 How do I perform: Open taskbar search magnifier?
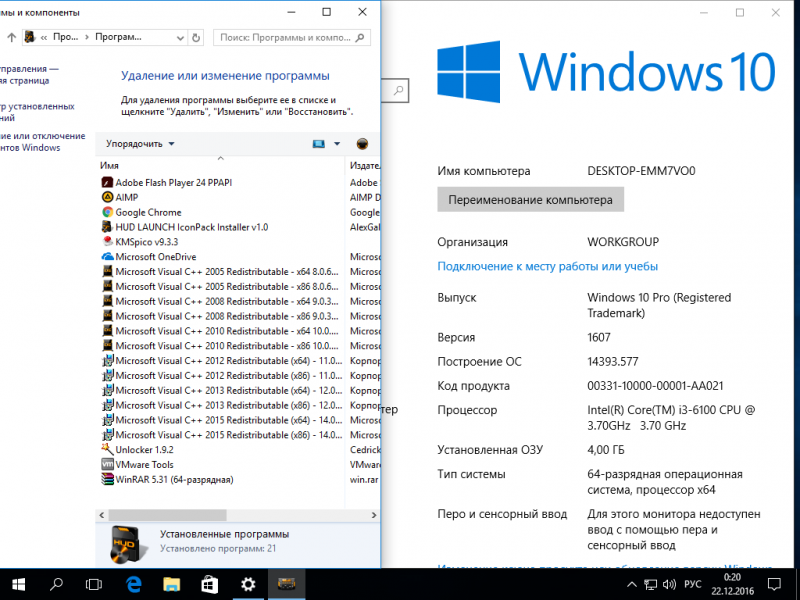pyautogui.click(x=56, y=584)
